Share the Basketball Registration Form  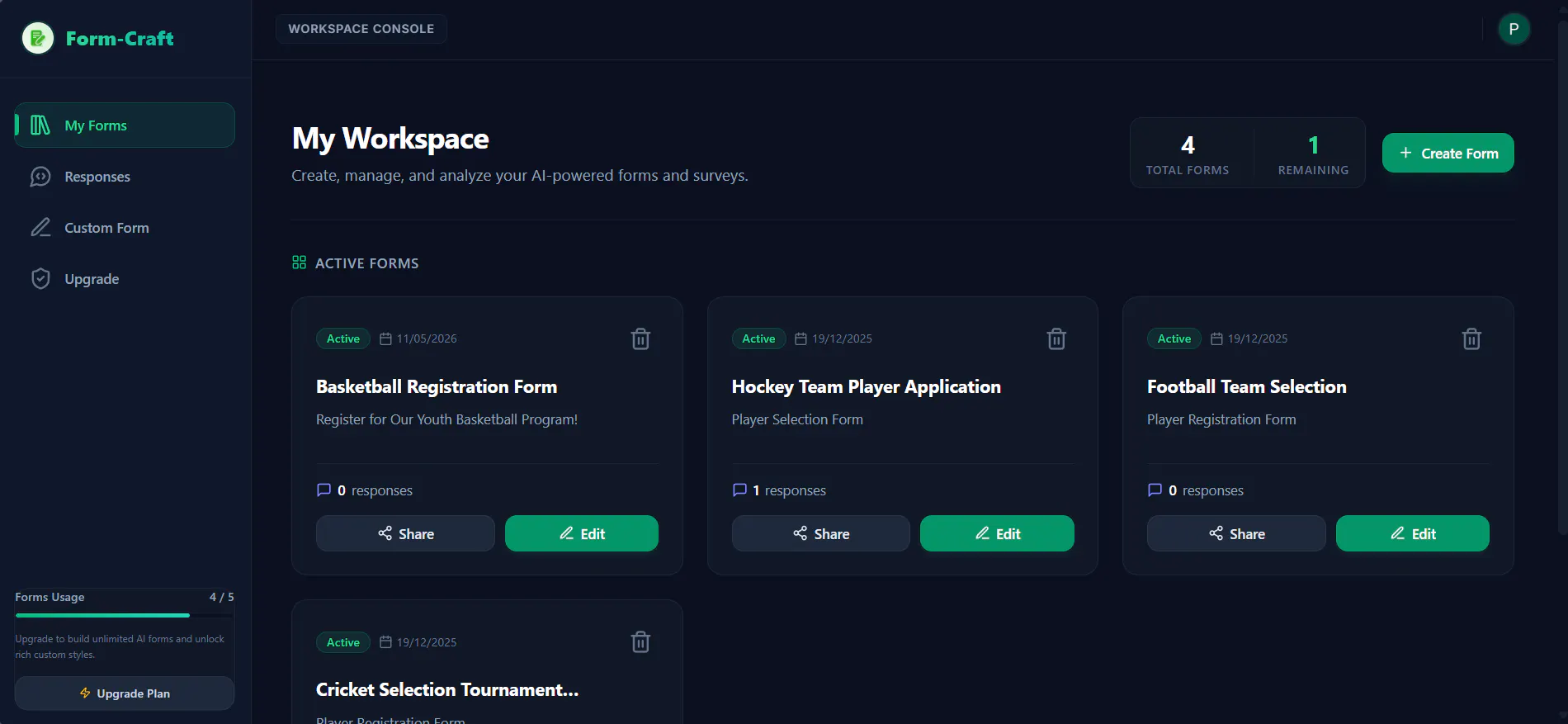tap(405, 533)
